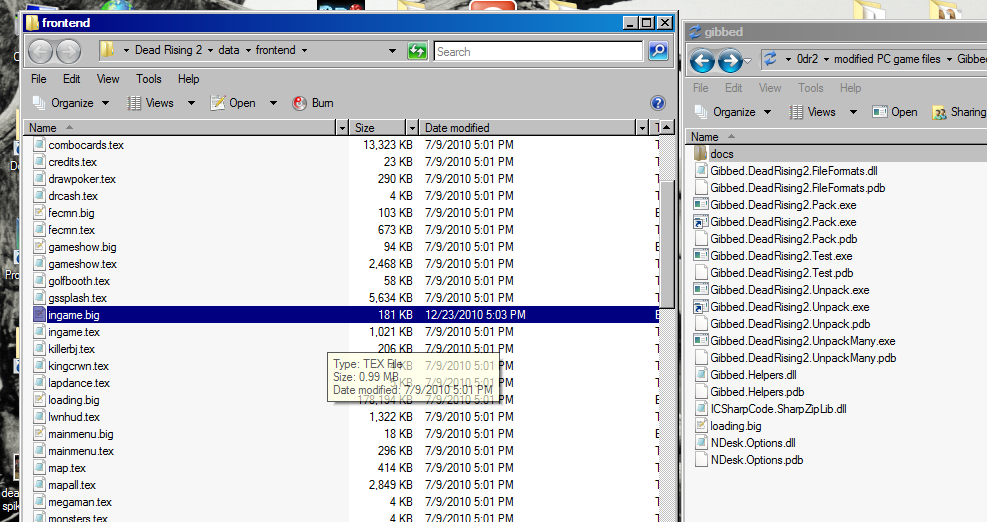This screenshot has width=987, height=522.
Task: Select the ICSharpCode.SharpZipLib.dll file icon
Action: 701,409
